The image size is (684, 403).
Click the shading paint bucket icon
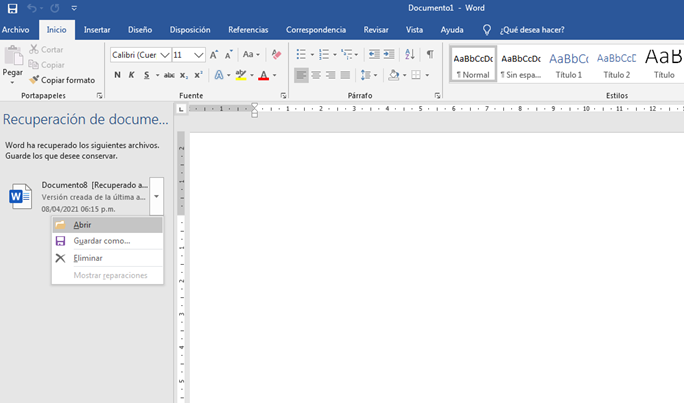coord(393,75)
